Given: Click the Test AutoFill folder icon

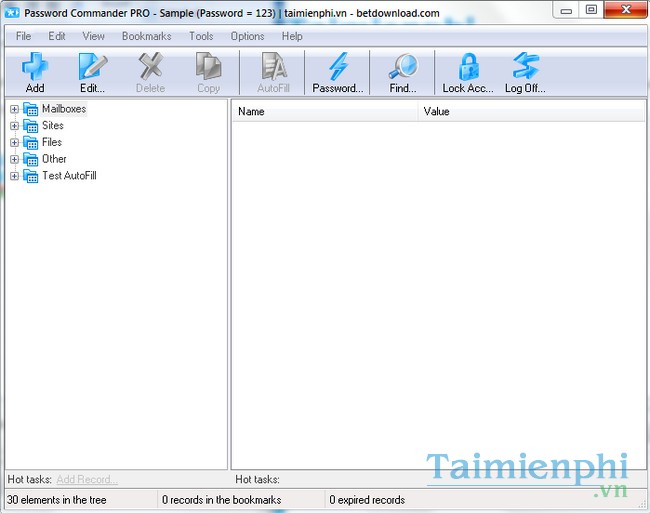Looking at the screenshot, I should [31, 176].
